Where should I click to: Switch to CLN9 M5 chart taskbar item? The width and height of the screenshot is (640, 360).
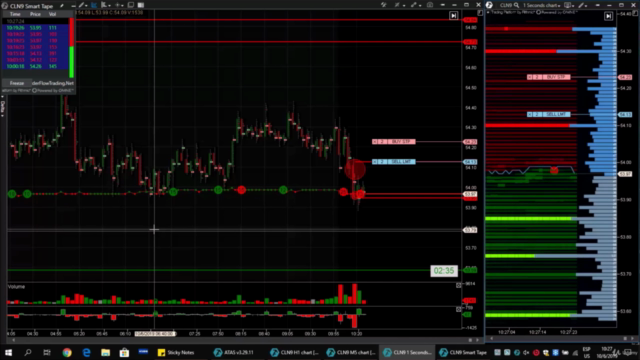(351, 352)
